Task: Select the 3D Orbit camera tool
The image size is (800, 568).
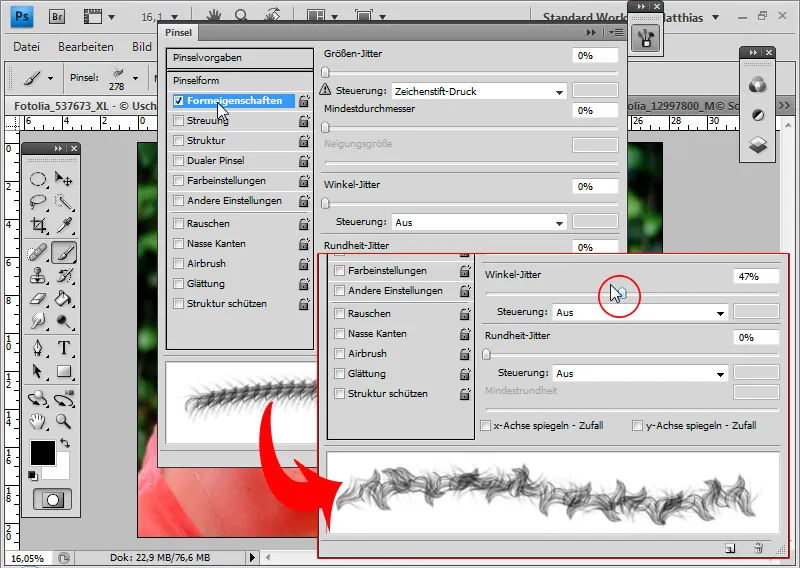Action: point(64,398)
